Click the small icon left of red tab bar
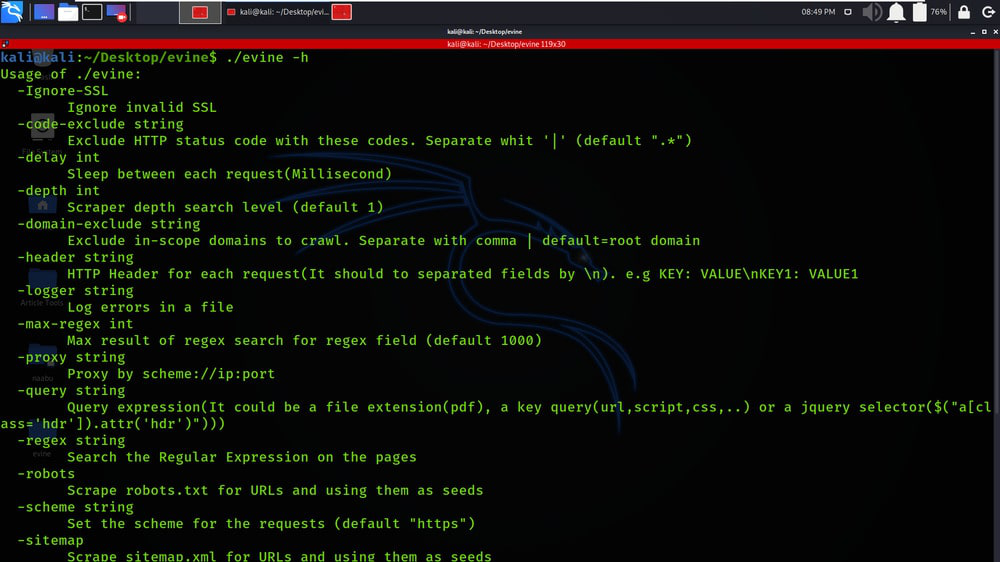Image resolution: width=1000 pixels, height=562 pixels. pyautogui.click(x=4, y=44)
